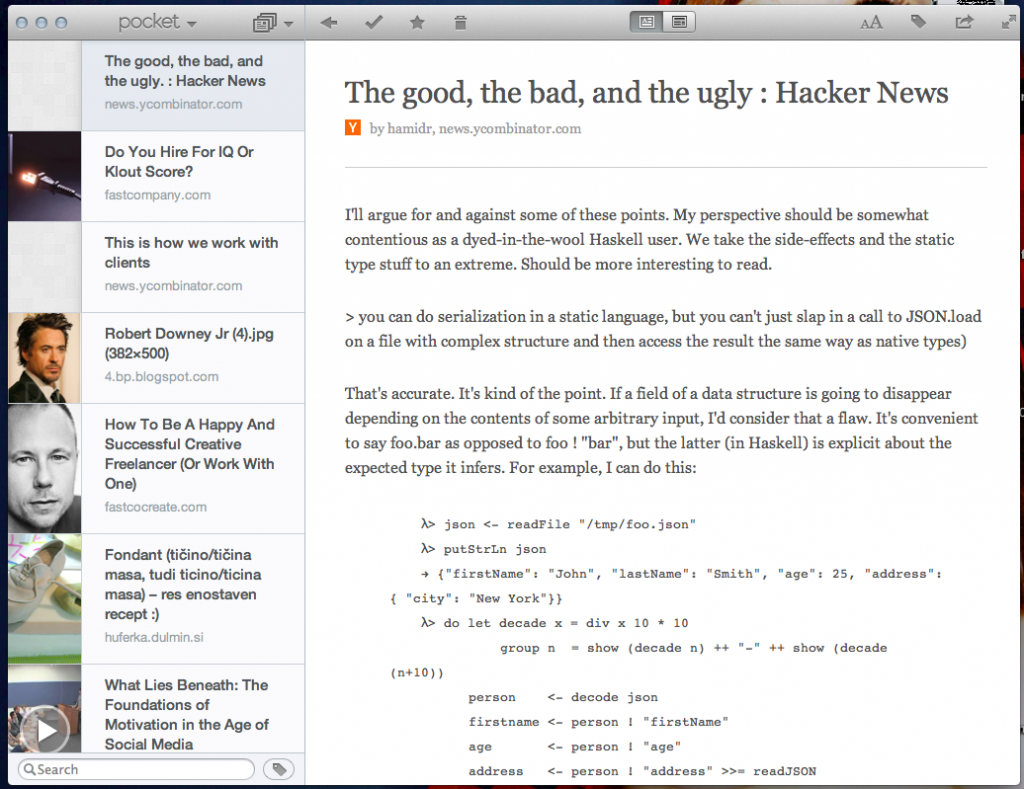The image size is (1024, 789).
Task: Click the article title 'The good, the bad, and the ugly : Hacker News'
Action: (647, 93)
